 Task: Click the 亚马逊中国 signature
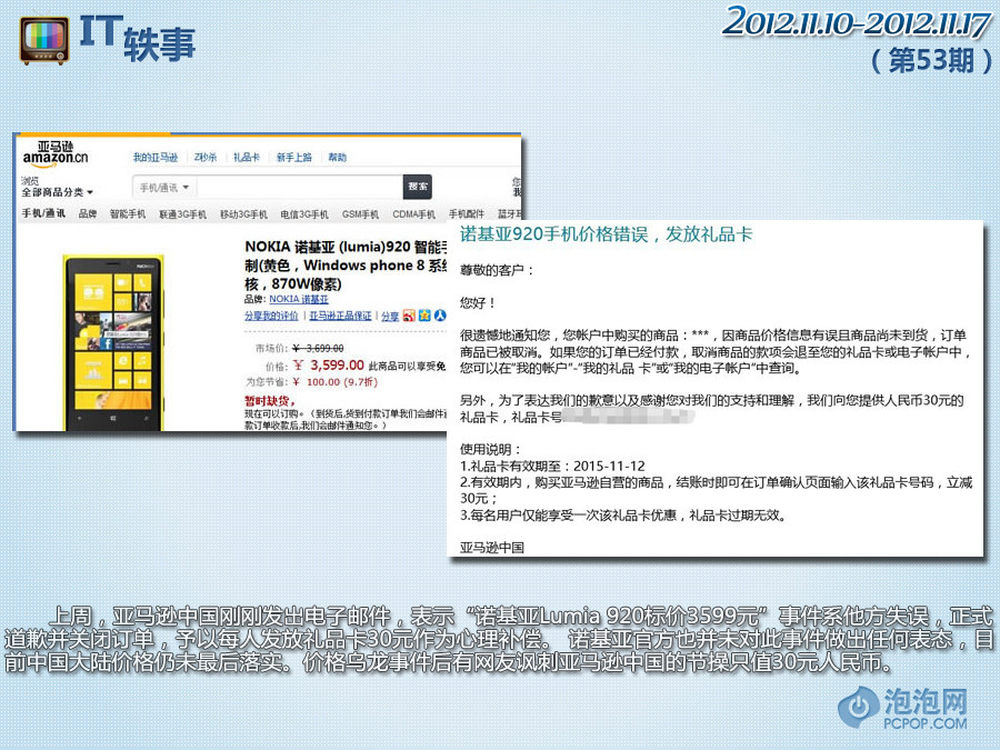click(492, 547)
